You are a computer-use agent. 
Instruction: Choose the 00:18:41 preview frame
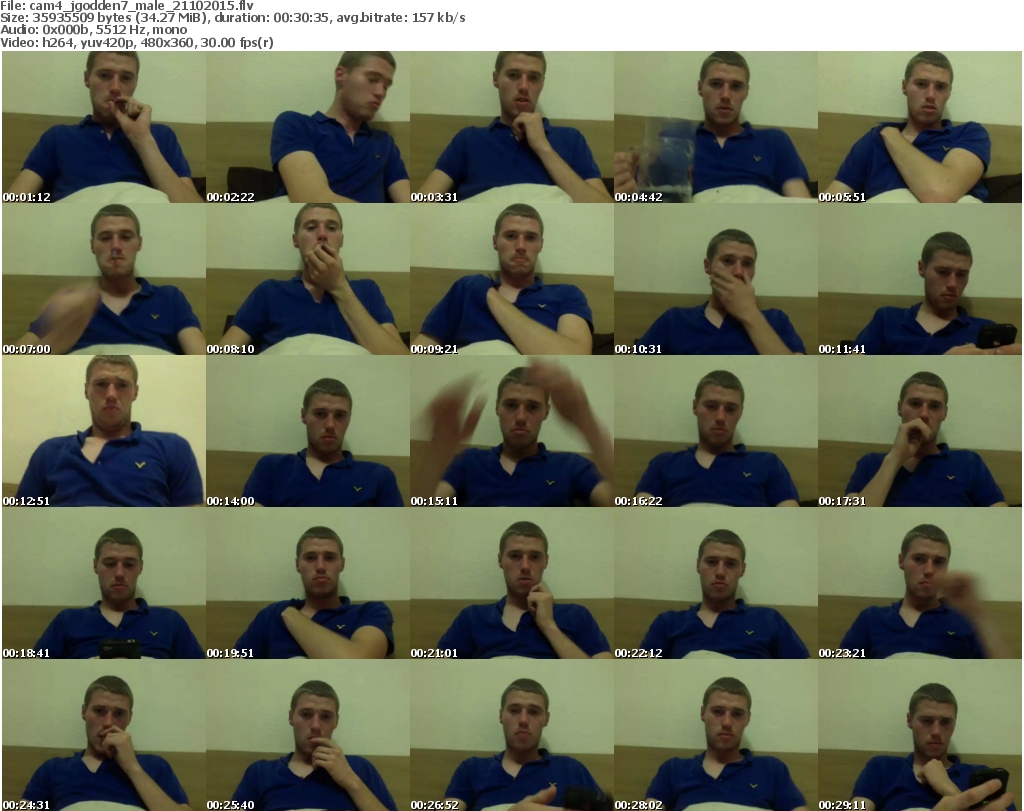point(104,583)
